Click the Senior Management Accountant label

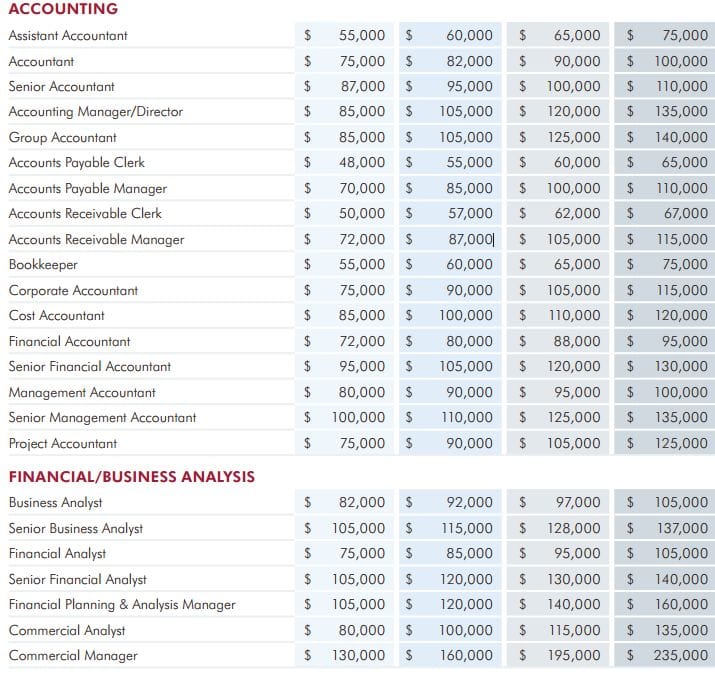coord(102,418)
